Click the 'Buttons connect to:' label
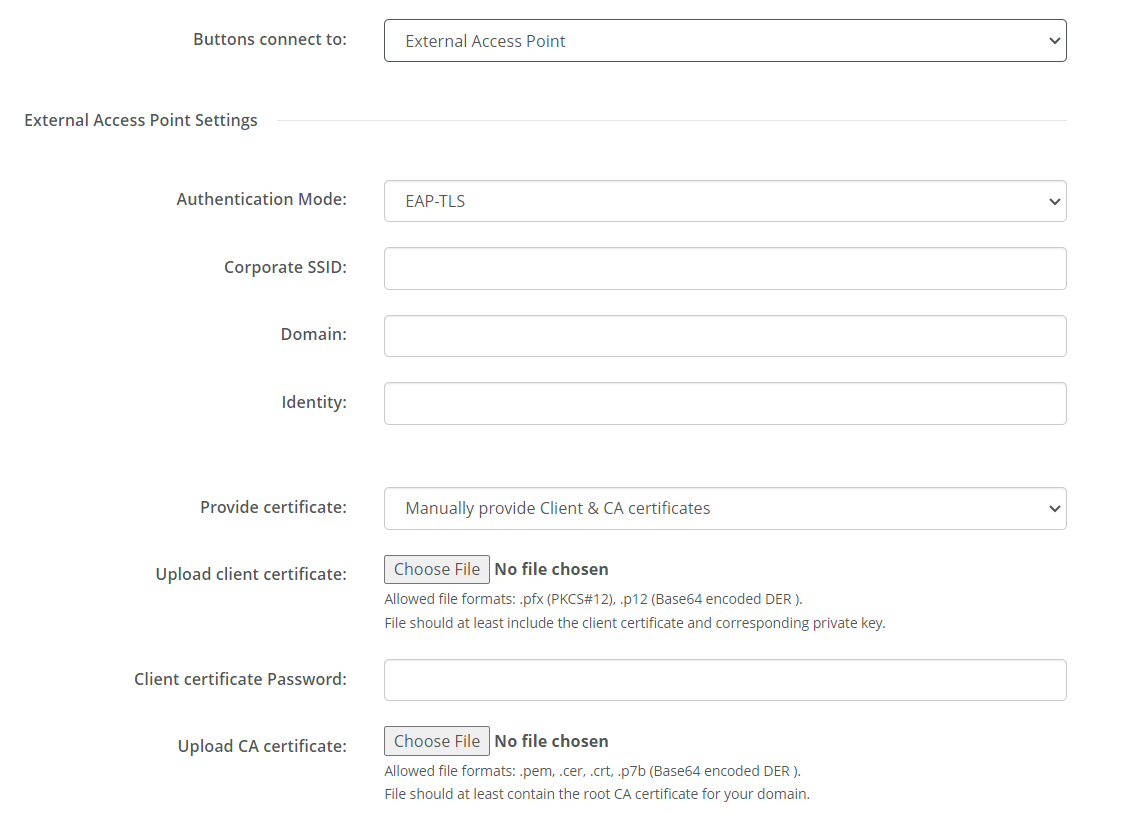 [269, 40]
